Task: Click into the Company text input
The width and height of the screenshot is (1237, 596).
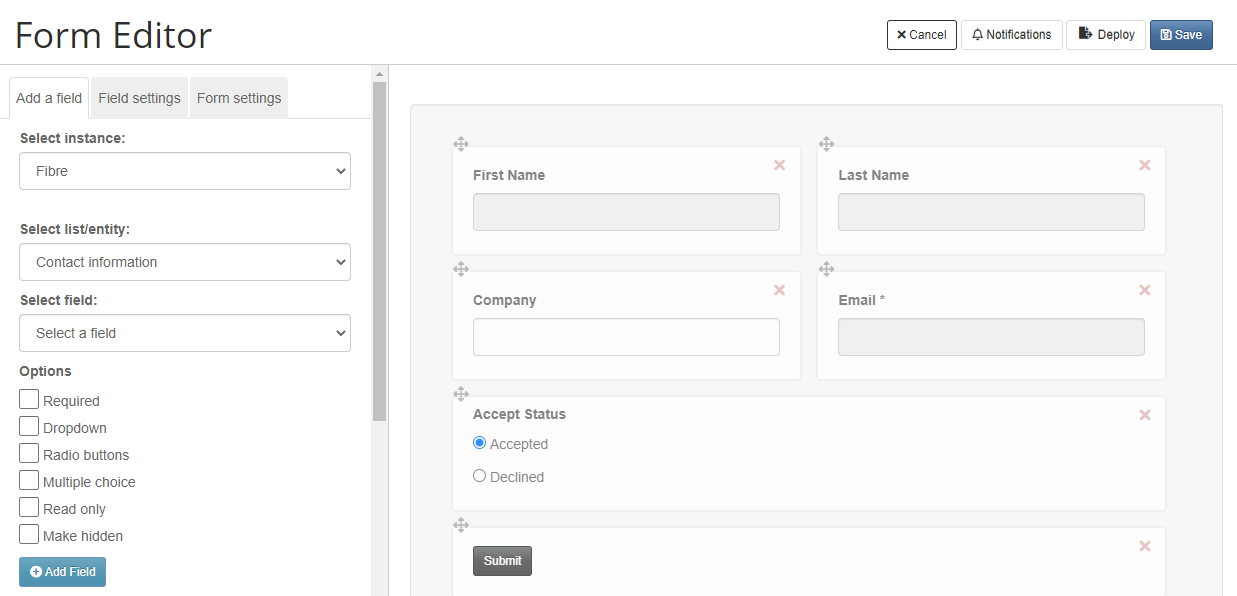Action: coord(626,337)
